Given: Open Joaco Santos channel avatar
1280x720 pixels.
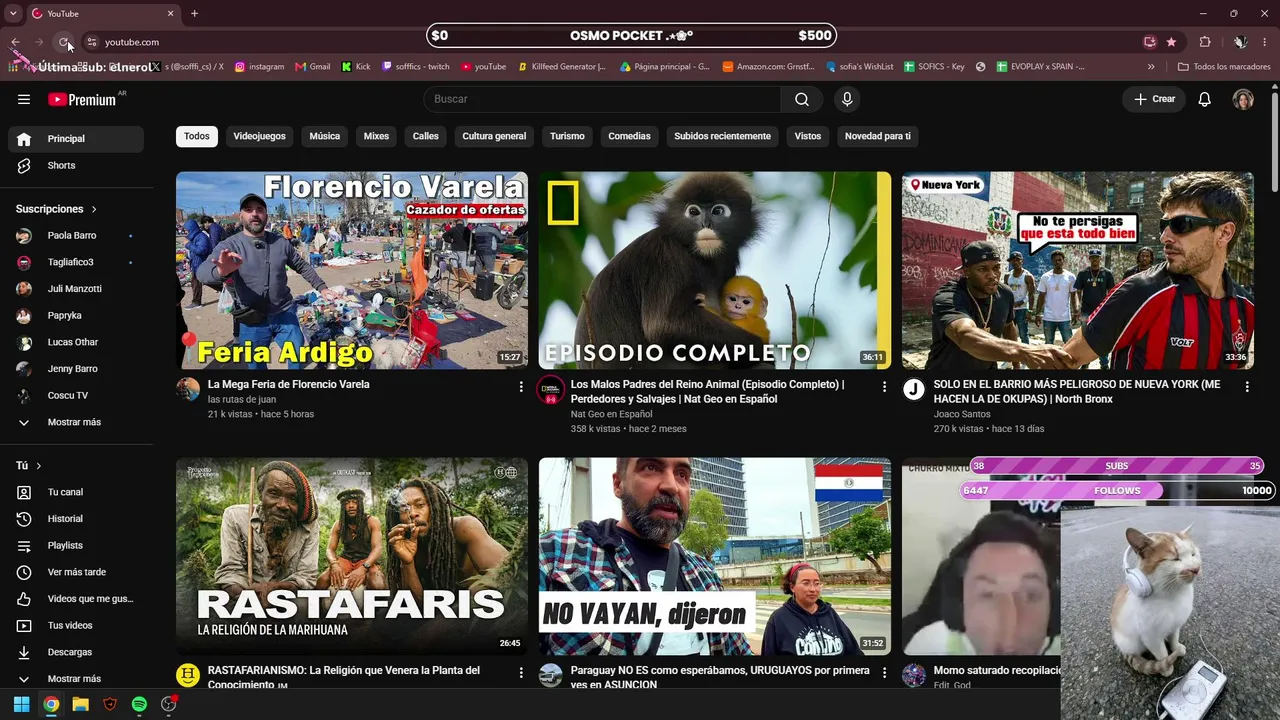Looking at the screenshot, I should point(914,390).
